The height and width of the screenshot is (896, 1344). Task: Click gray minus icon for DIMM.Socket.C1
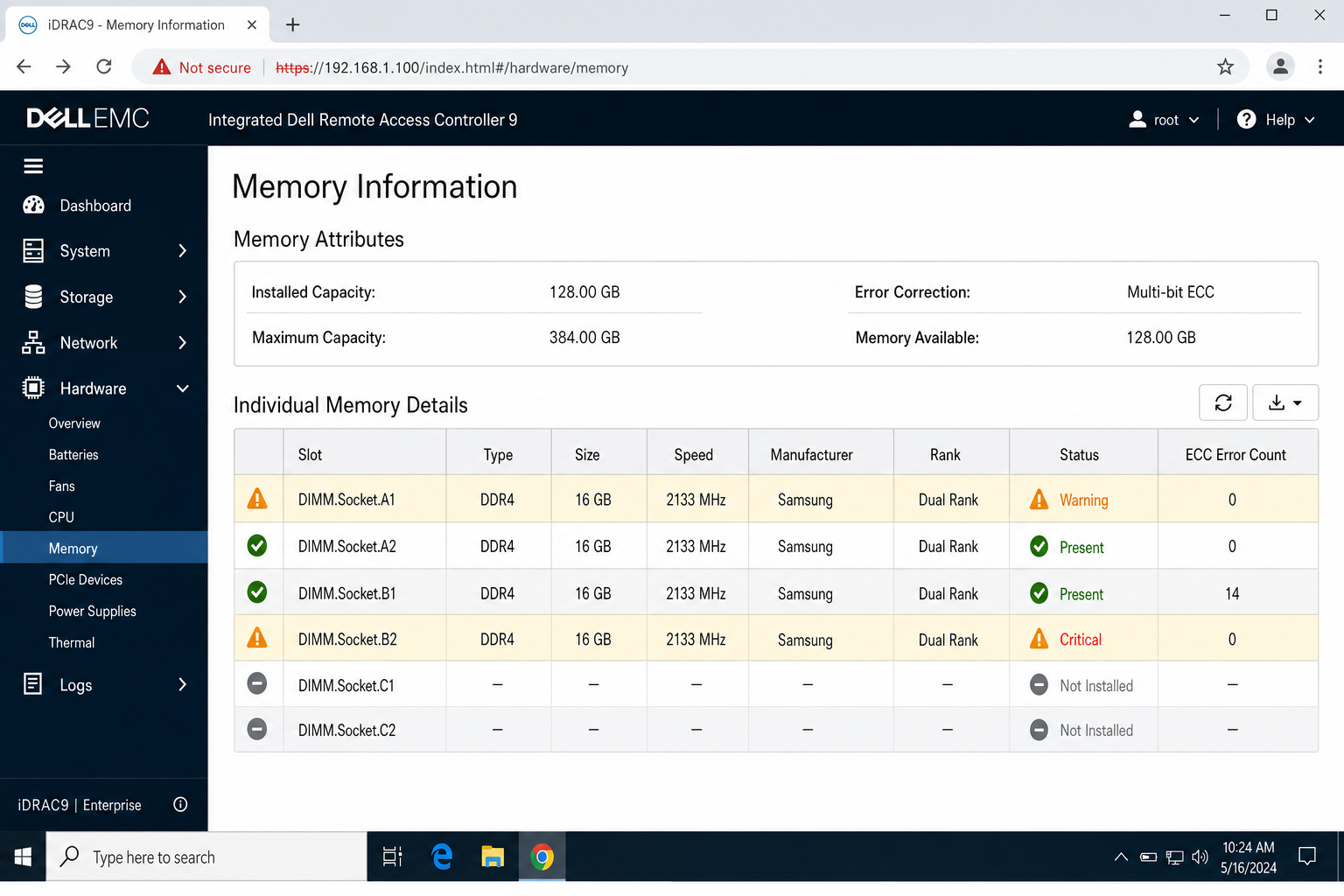[x=257, y=683]
